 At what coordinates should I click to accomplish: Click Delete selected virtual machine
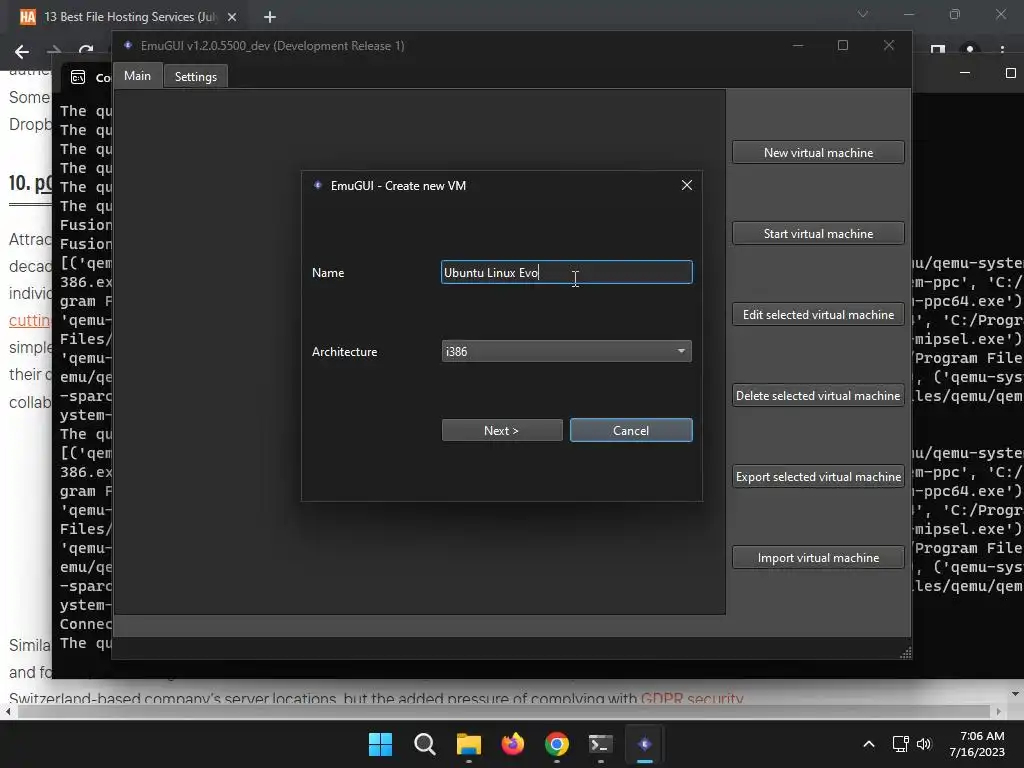[818, 395]
